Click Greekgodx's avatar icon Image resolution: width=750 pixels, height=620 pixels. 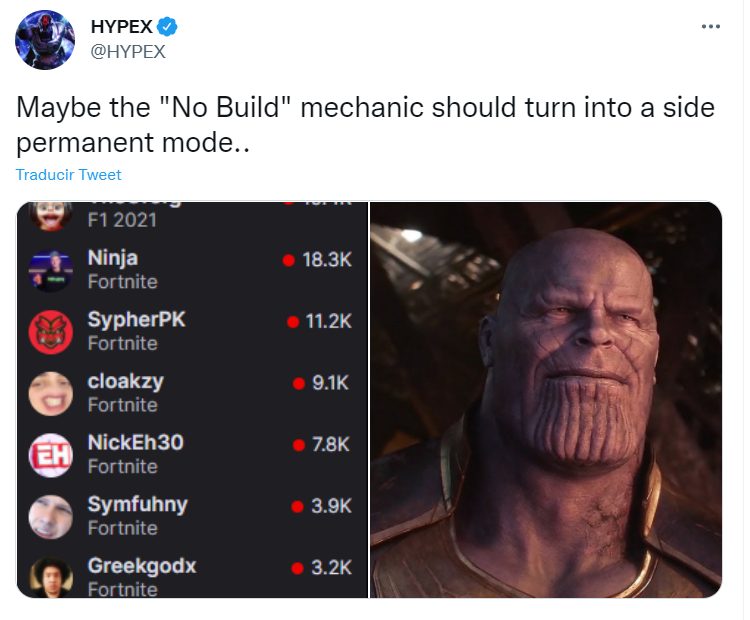pyautogui.click(x=50, y=578)
